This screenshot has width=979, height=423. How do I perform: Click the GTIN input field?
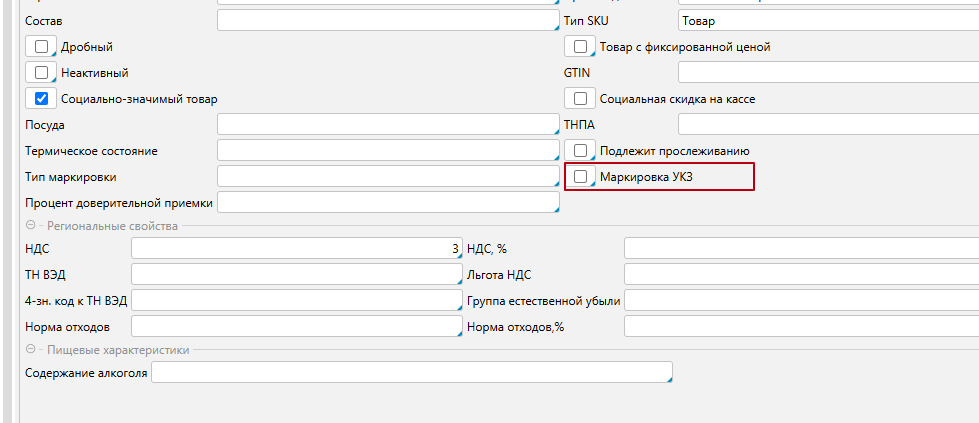(826, 73)
